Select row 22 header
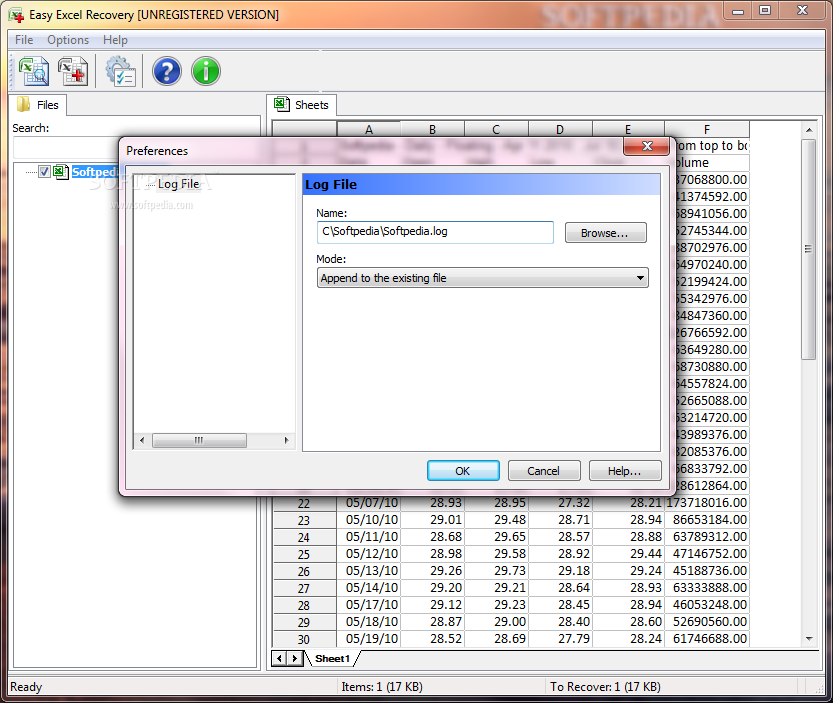The image size is (833, 703). [304, 503]
